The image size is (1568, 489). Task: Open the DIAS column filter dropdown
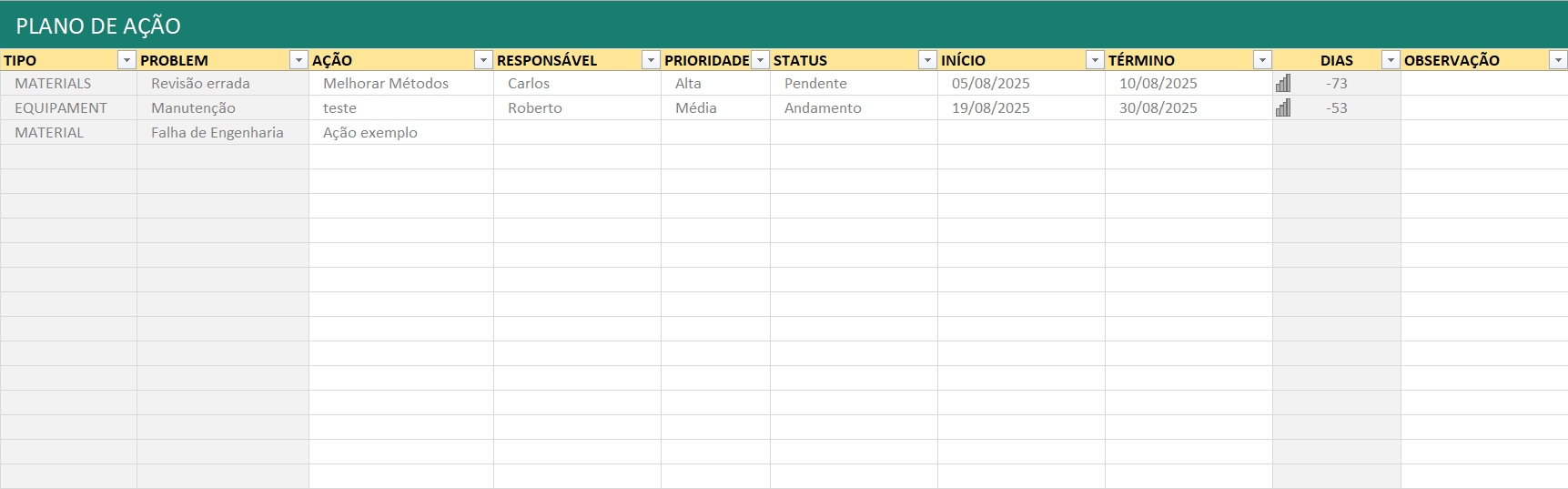click(x=1391, y=60)
